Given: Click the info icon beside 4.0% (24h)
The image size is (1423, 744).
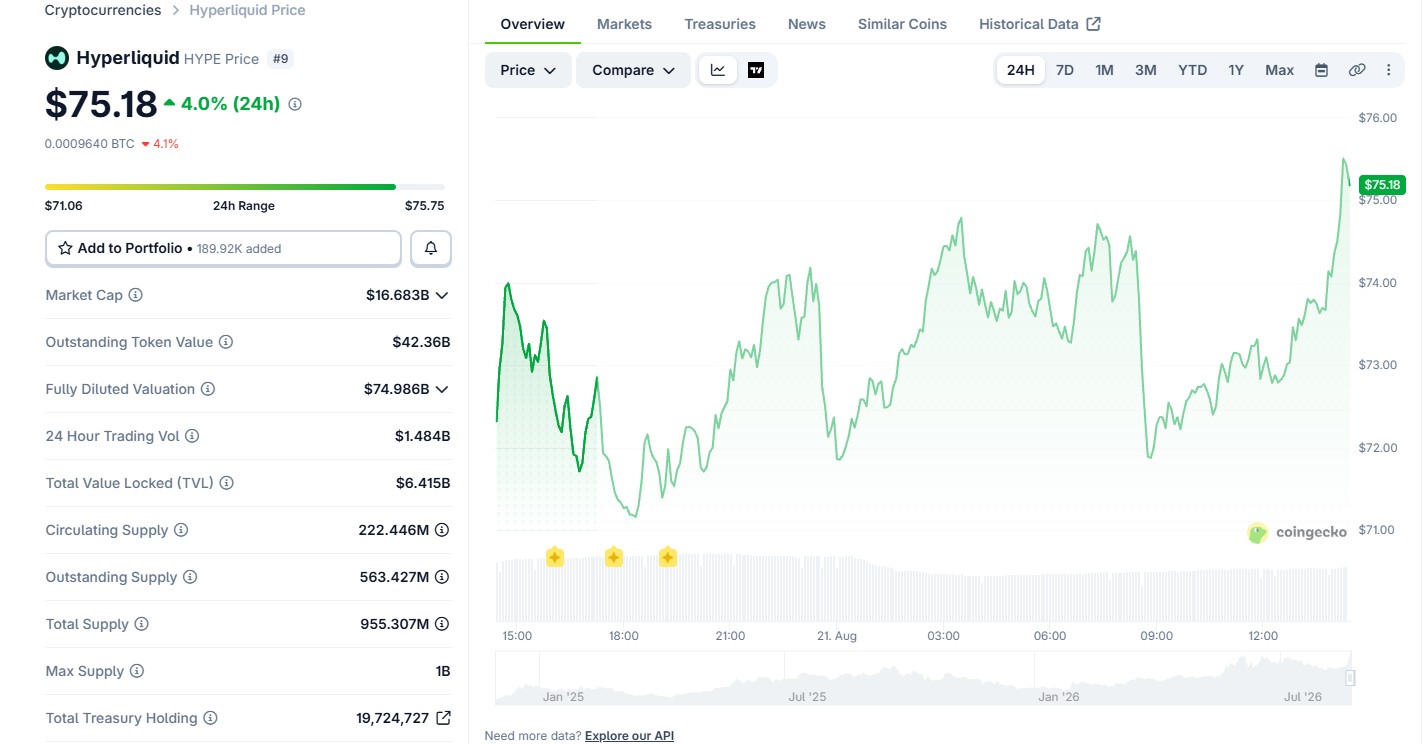Looking at the screenshot, I should click(295, 104).
